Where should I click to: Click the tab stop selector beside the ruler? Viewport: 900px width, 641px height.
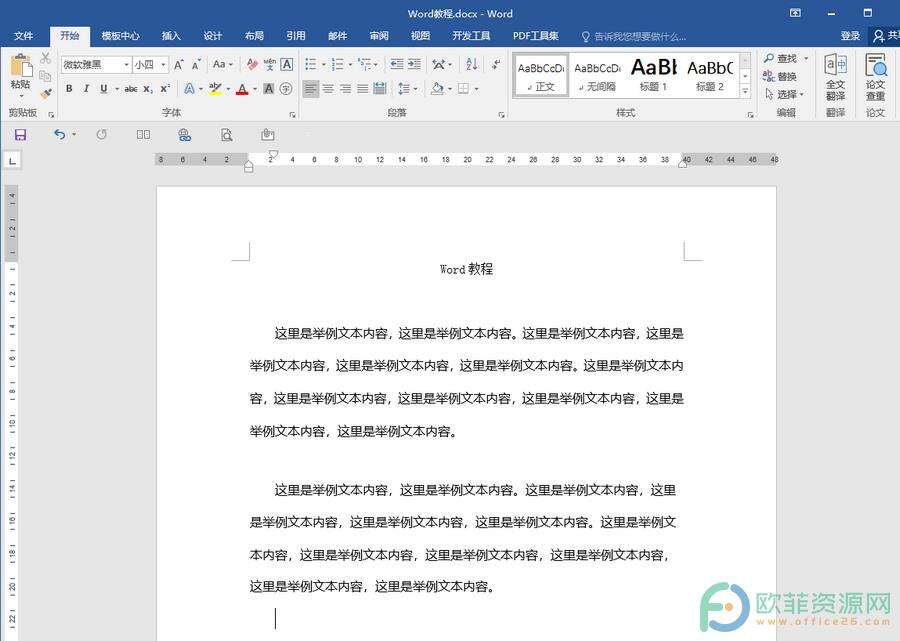point(12,161)
